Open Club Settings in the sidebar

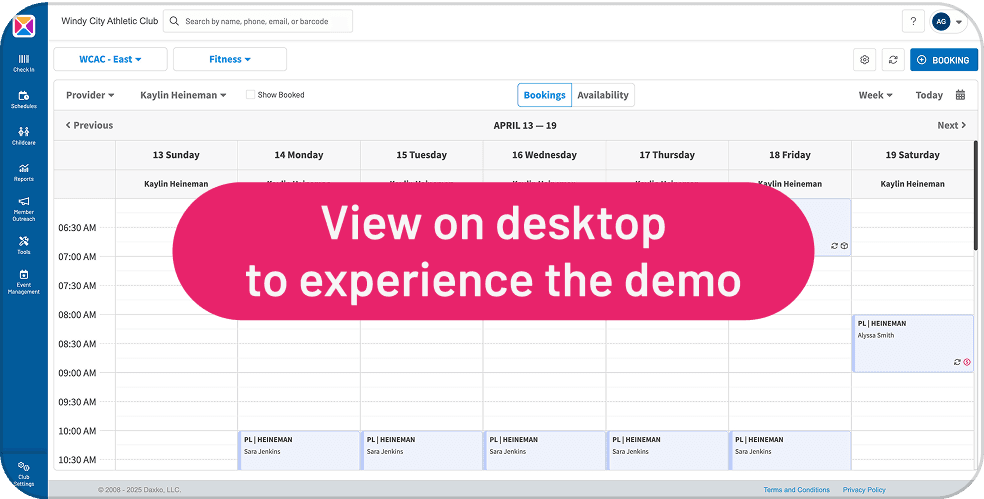(x=24, y=475)
